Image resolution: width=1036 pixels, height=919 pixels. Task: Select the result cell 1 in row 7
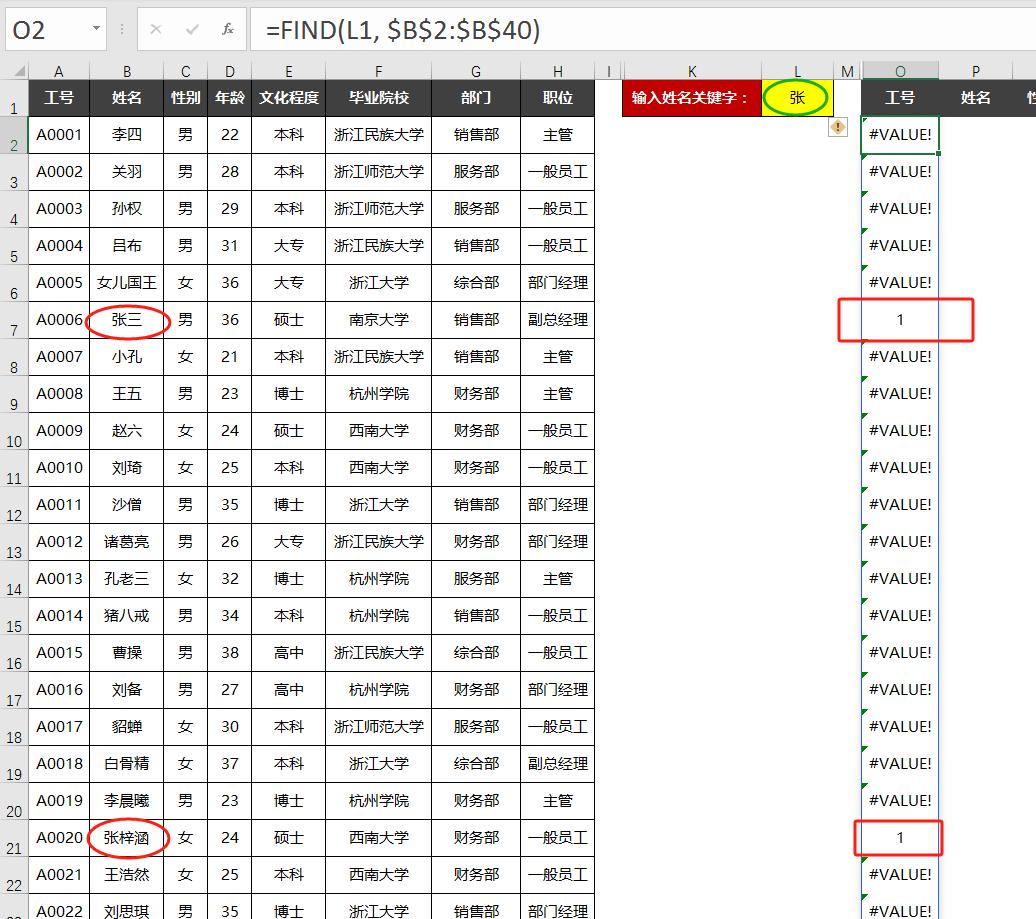point(900,320)
